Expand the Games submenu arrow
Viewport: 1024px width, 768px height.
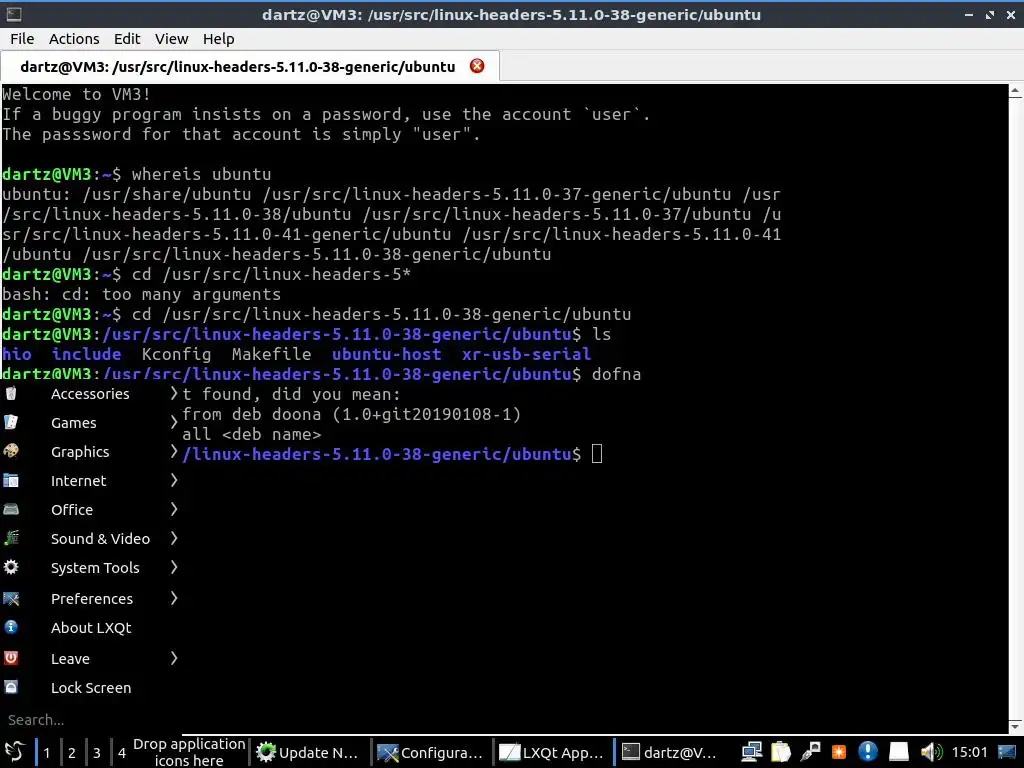(x=174, y=422)
